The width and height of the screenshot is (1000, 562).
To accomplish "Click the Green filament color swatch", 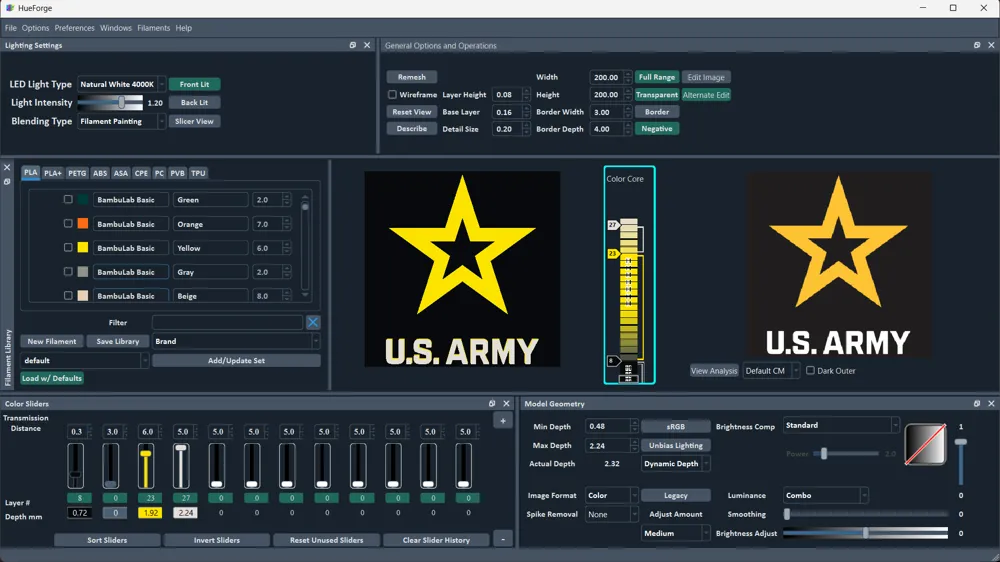I will click(83, 200).
